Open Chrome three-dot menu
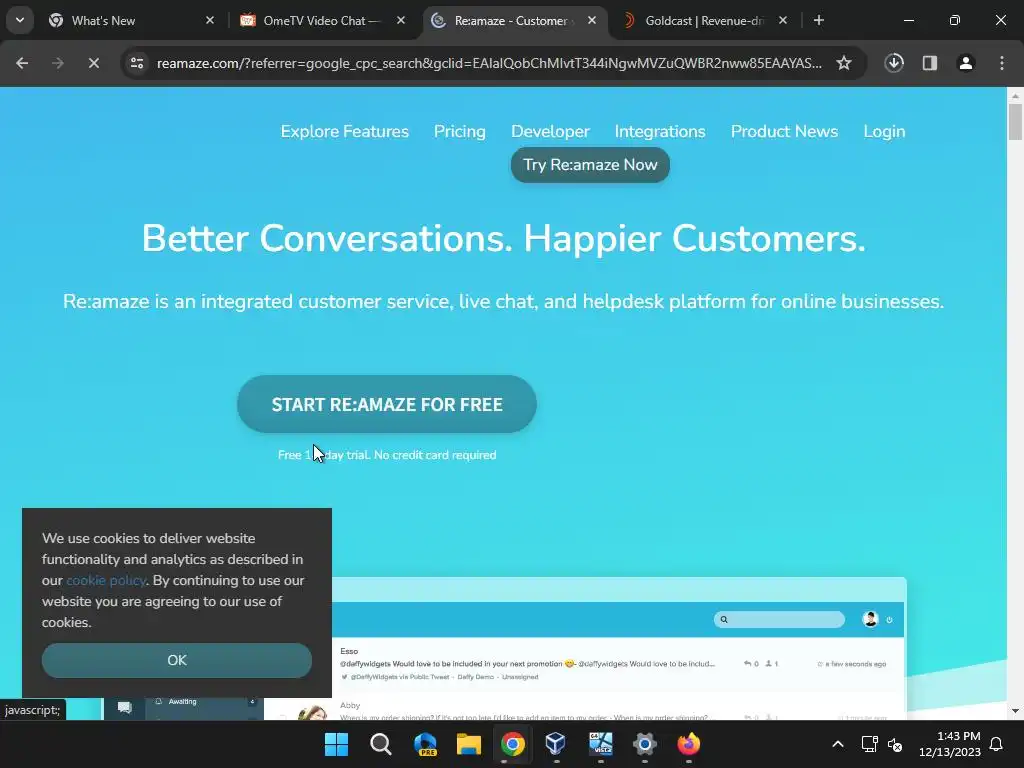This screenshot has height=768, width=1024. [1002, 63]
